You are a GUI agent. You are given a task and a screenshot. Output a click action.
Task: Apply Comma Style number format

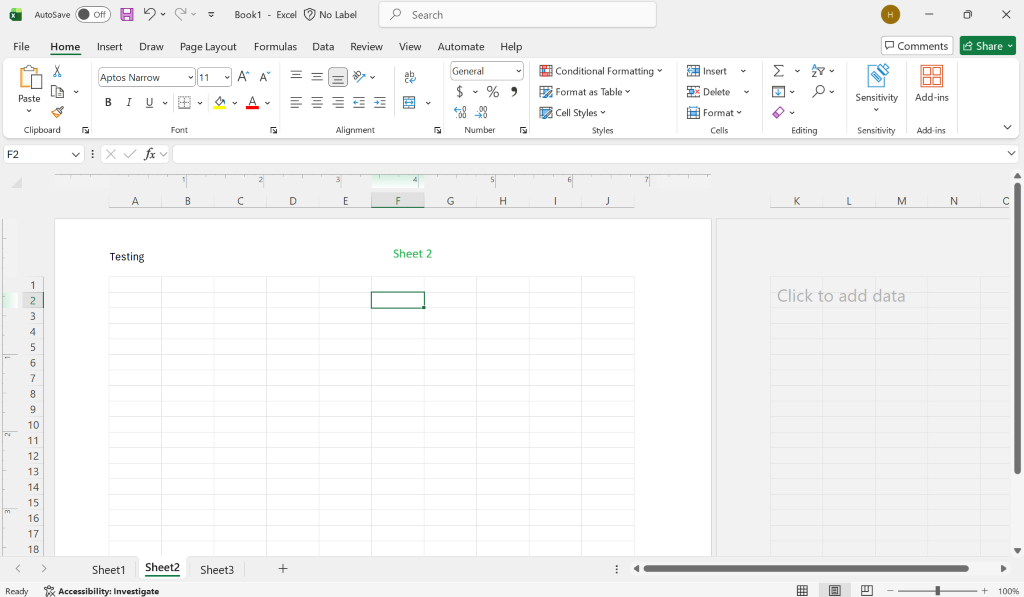click(514, 92)
